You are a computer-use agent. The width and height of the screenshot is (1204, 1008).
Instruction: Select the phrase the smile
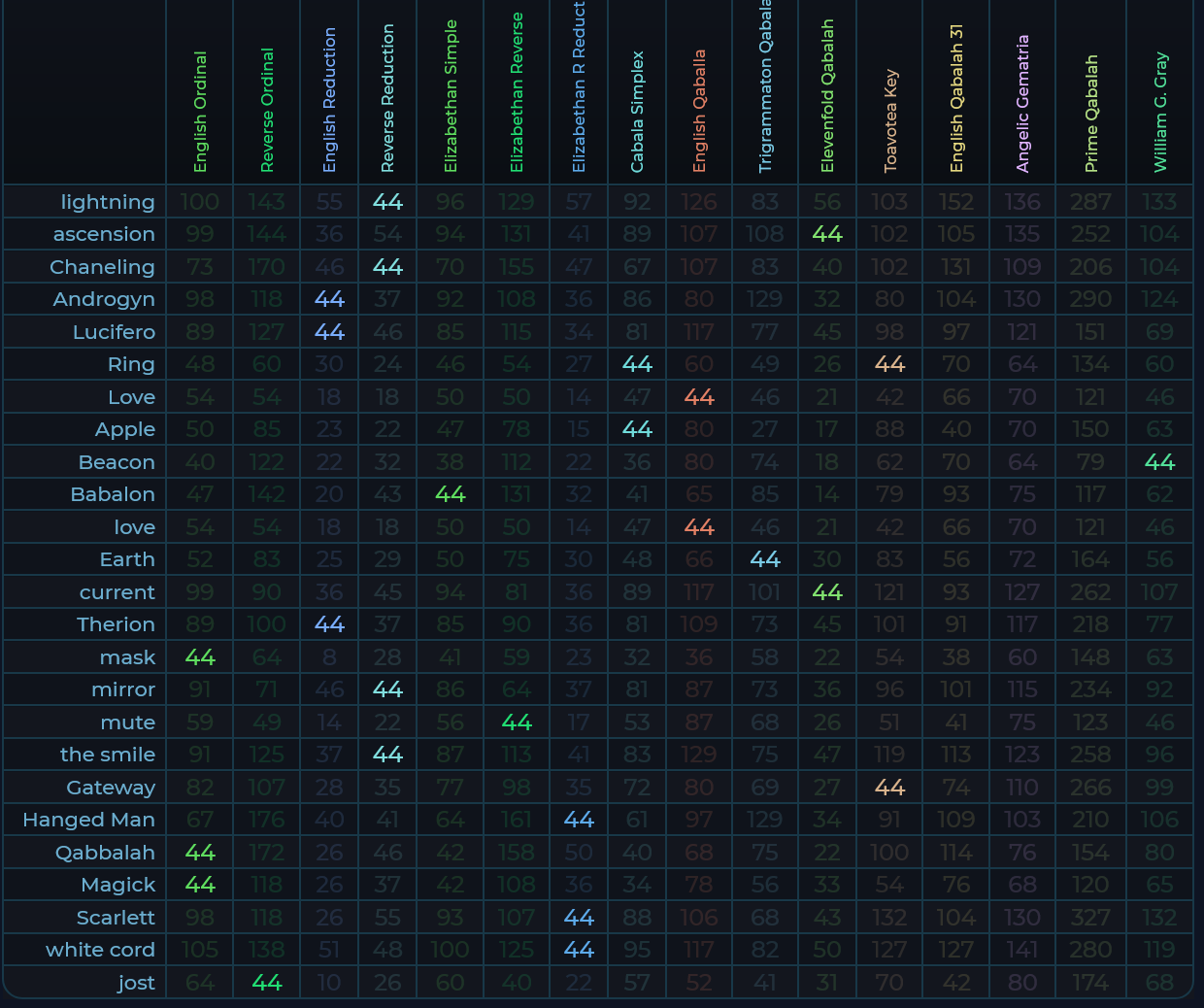point(108,755)
